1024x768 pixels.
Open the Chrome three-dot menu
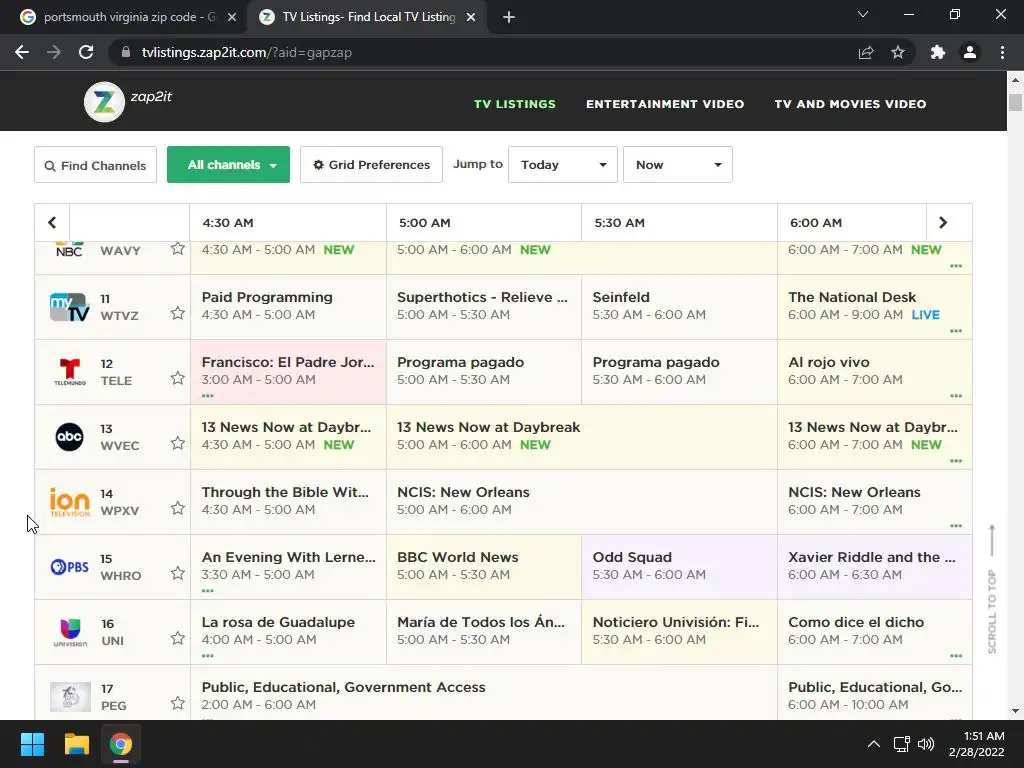click(1002, 52)
